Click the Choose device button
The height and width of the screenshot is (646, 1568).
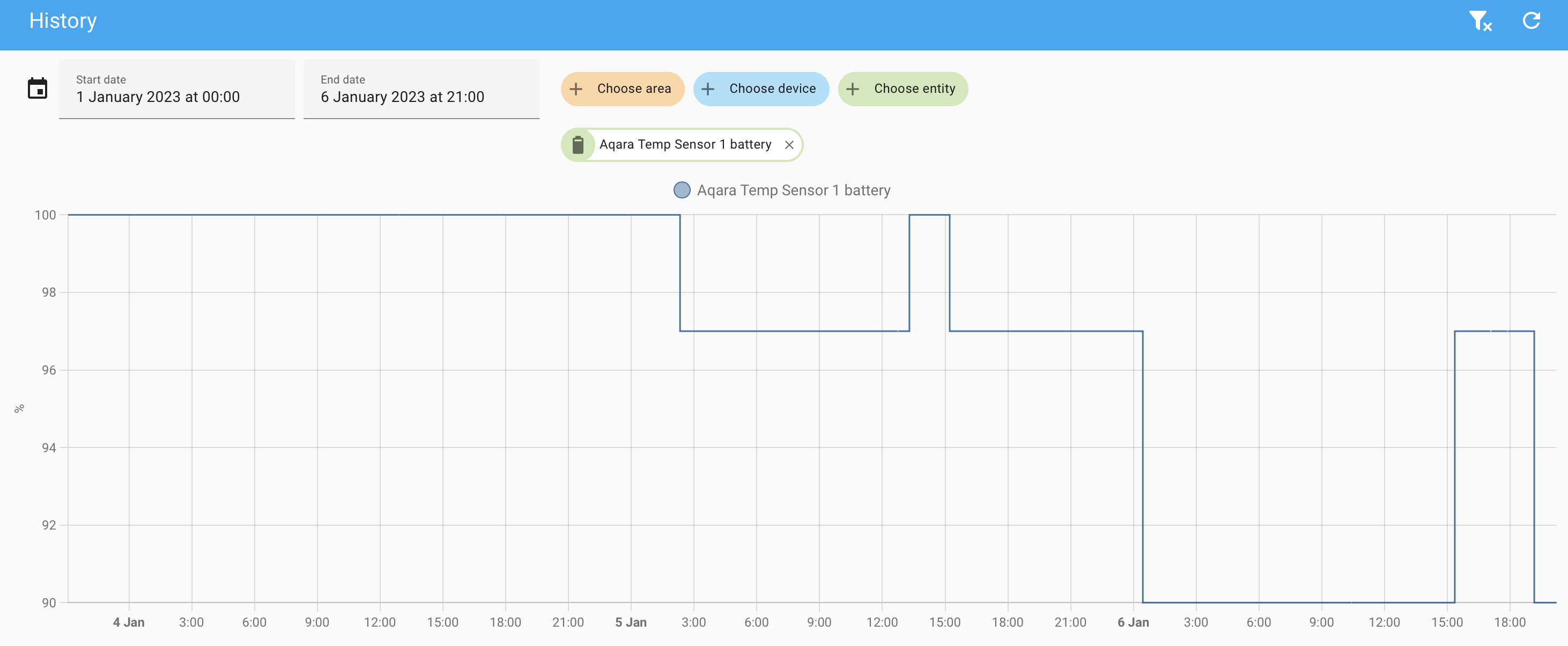click(761, 89)
